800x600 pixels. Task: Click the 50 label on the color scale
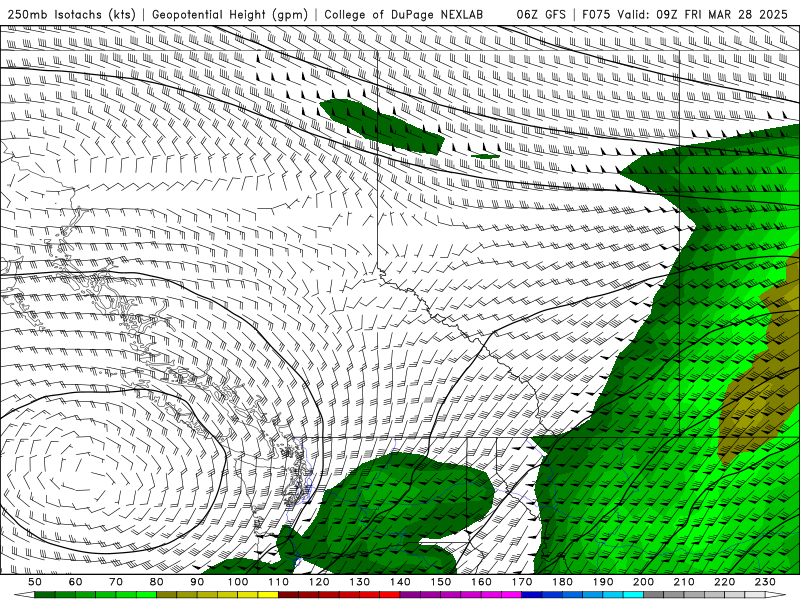coord(35,582)
